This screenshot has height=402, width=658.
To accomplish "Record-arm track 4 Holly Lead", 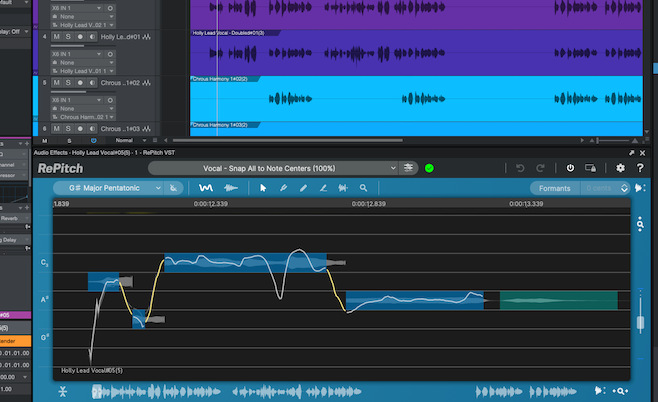I will pyautogui.click(x=80, y=37).
